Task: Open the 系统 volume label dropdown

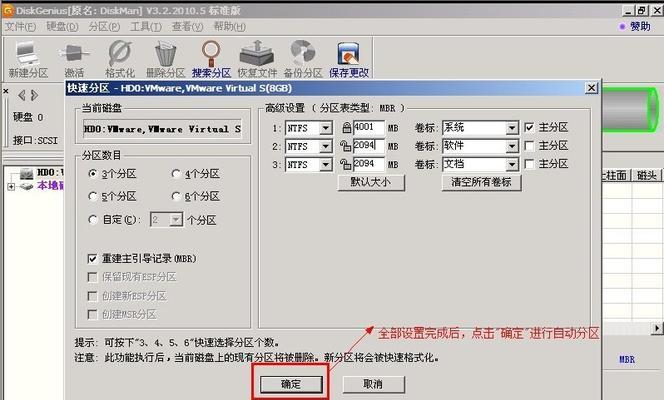Action: 512,128
